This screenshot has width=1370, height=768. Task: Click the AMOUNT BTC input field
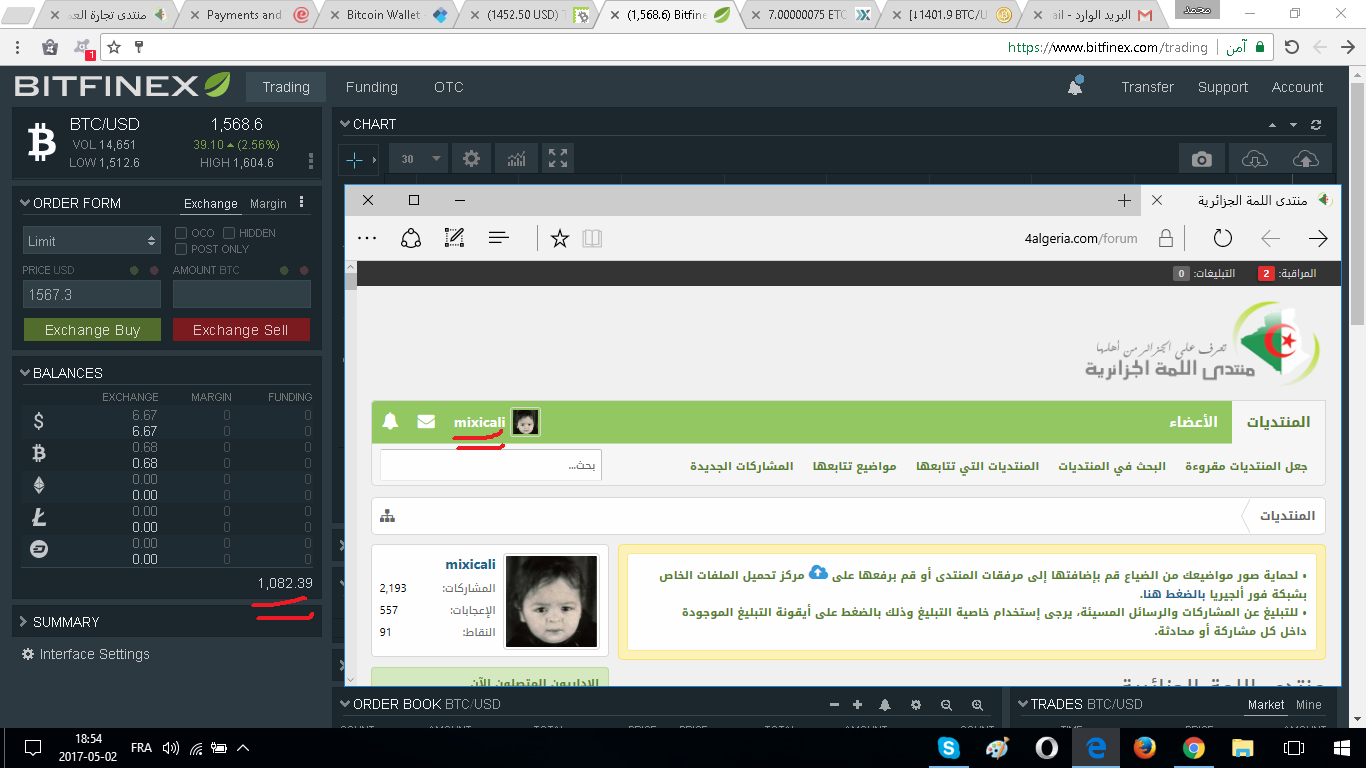[x=241, y=294]
